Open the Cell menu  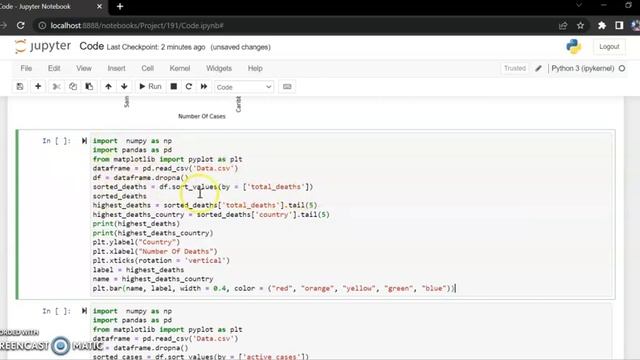147,68
